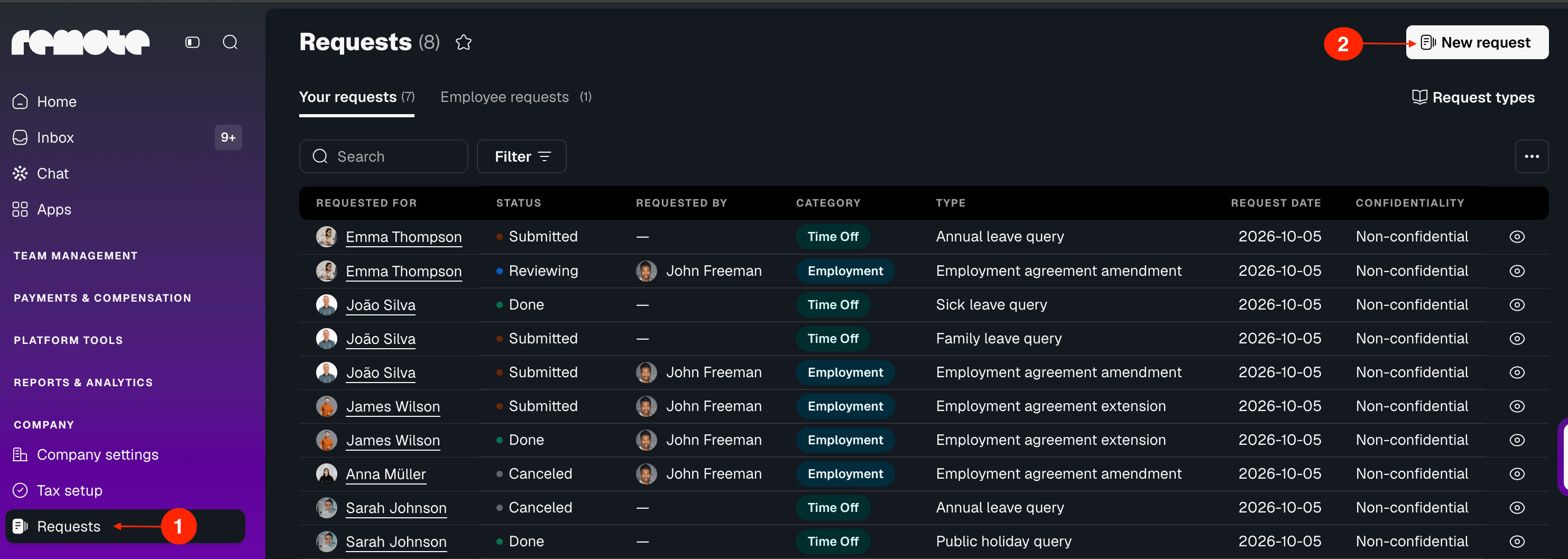Screen dimensions: 1568x559
Task: View Emma Thompson's Annual leave query eye icon
Action: (1517, 237)
